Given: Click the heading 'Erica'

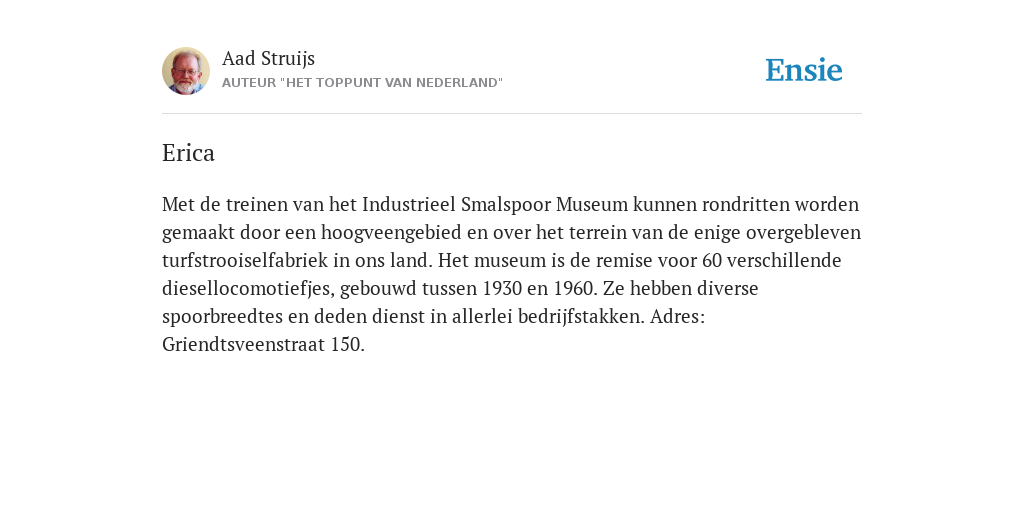Looking at the screenshot, I should 188,153.
